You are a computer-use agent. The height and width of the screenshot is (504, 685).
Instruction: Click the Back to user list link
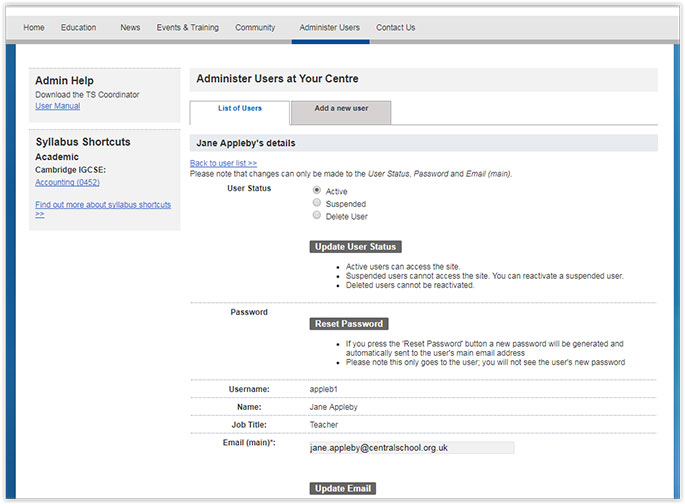(223, 163)
